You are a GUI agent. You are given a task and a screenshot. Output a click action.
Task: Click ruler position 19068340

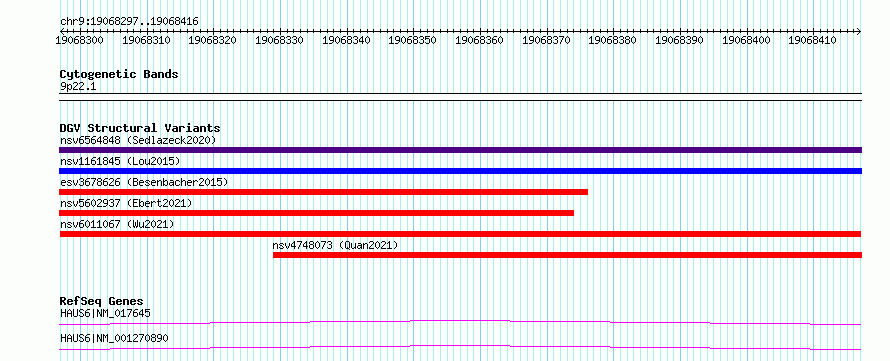point(346,40)
